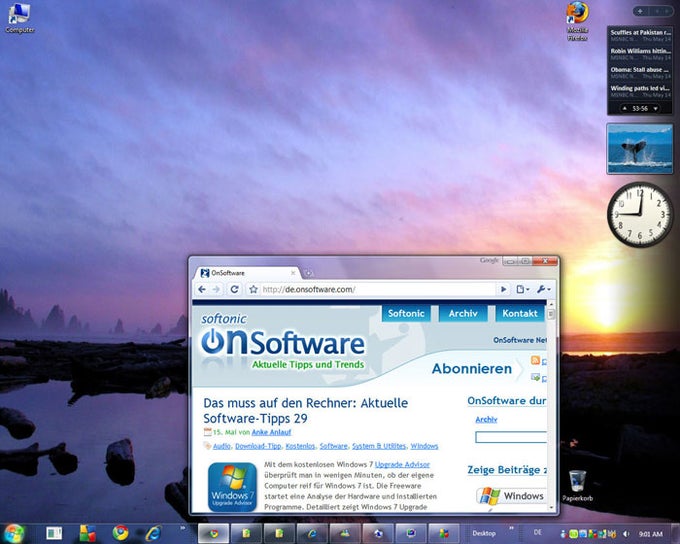The image size is (680, 544).
Task: Show previous headlines with feed gadget up arrow
Action: click(624, 108)
